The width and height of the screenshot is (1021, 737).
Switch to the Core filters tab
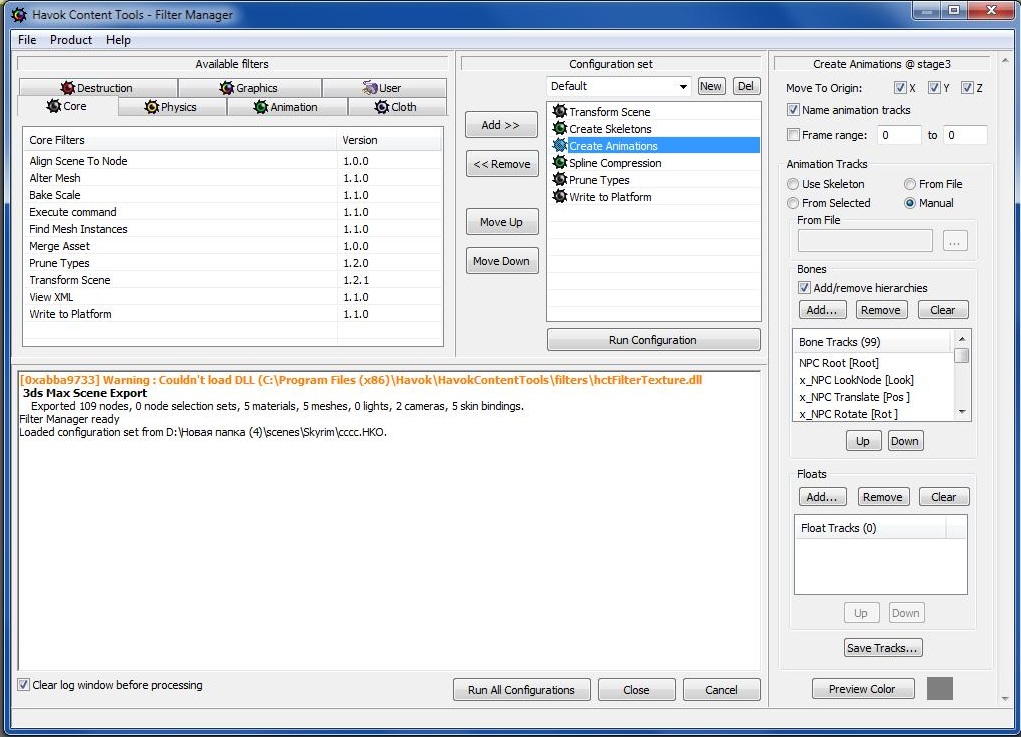click(x=68, y=106)
